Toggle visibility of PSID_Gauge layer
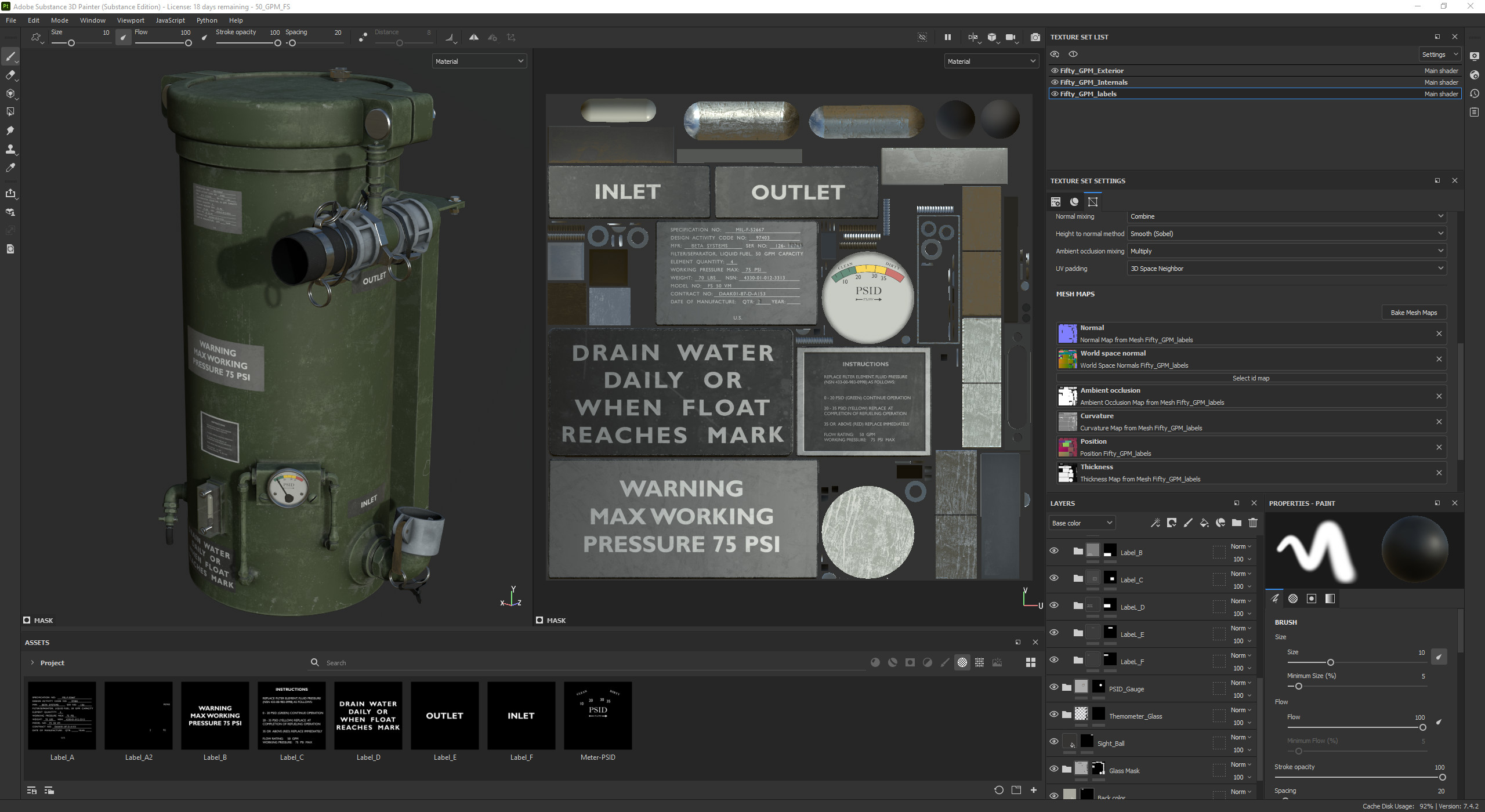 pos(1054,687)
